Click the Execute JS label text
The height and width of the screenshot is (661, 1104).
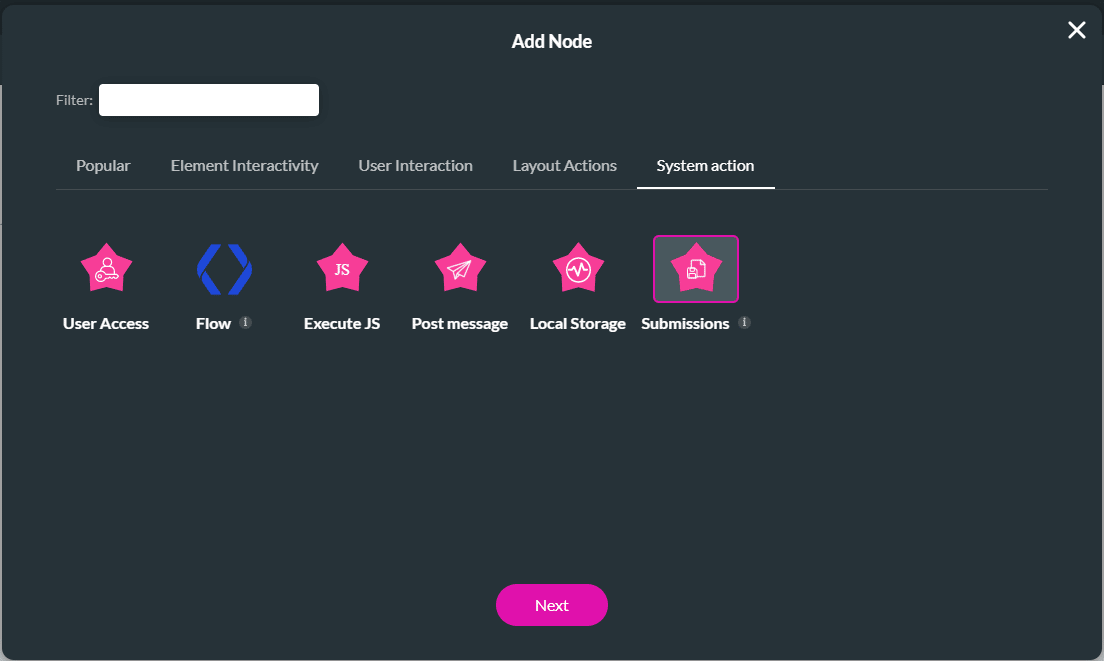[x=342, y=323]
